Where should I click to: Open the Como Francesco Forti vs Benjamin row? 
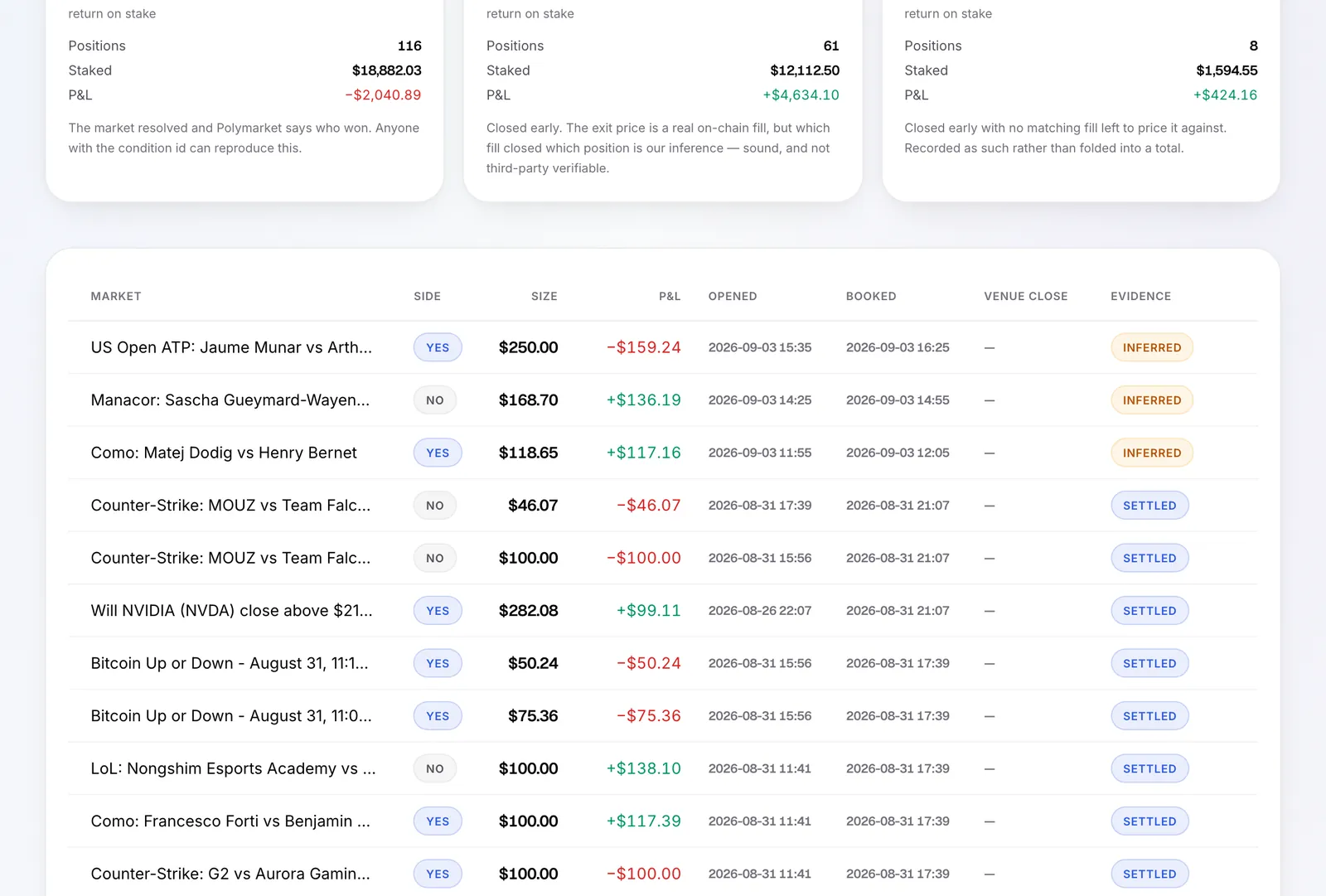tap(663, 821)
